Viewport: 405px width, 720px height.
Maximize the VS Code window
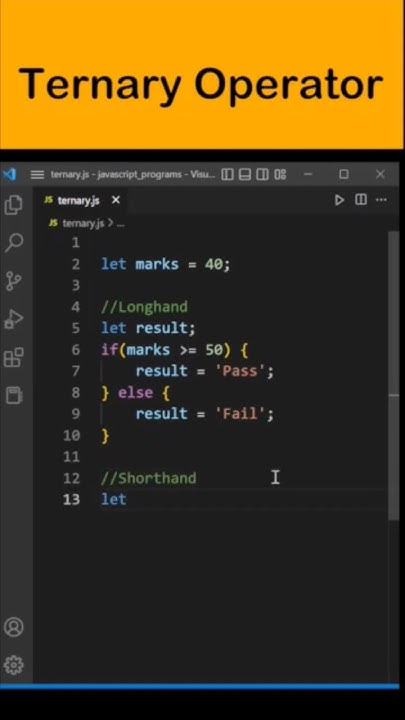pyautogui.click(x=343, y=174)
